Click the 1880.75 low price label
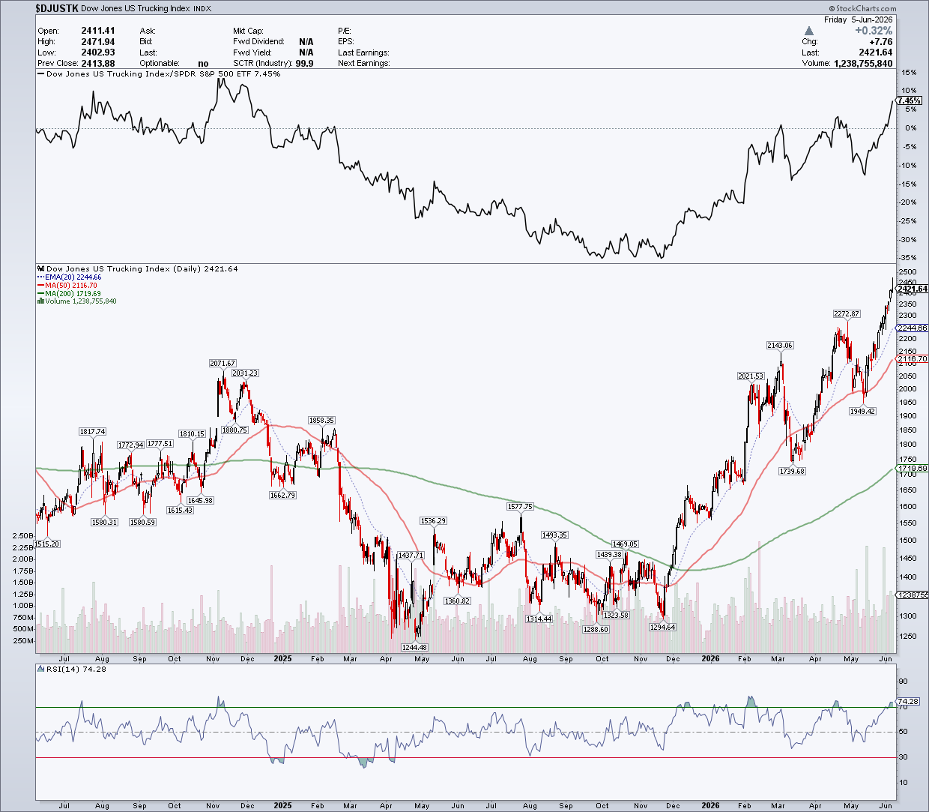 234,430
